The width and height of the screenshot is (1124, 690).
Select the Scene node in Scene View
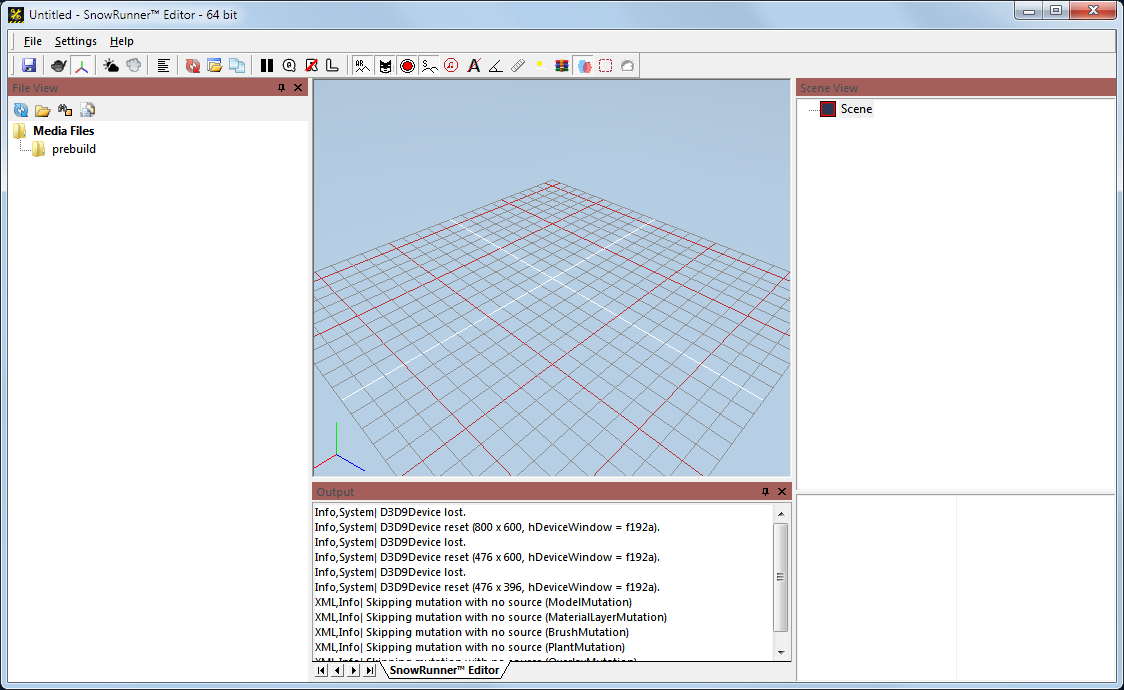(x=856, y=109)
